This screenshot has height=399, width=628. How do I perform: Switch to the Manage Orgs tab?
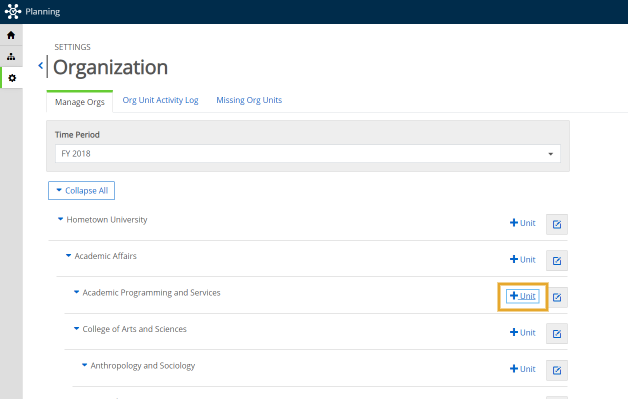click(80, 102)
